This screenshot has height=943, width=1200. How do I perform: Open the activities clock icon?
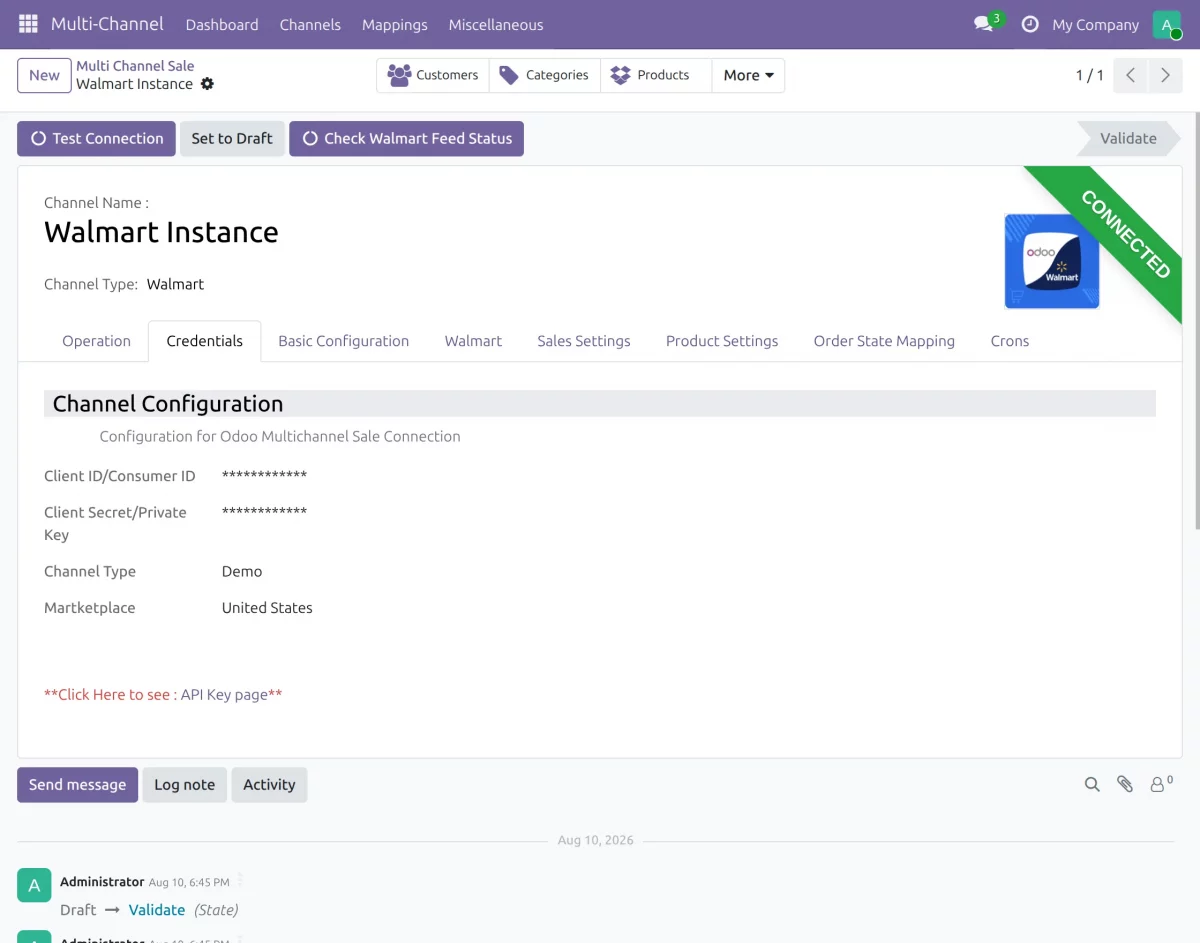(1030, 24)
